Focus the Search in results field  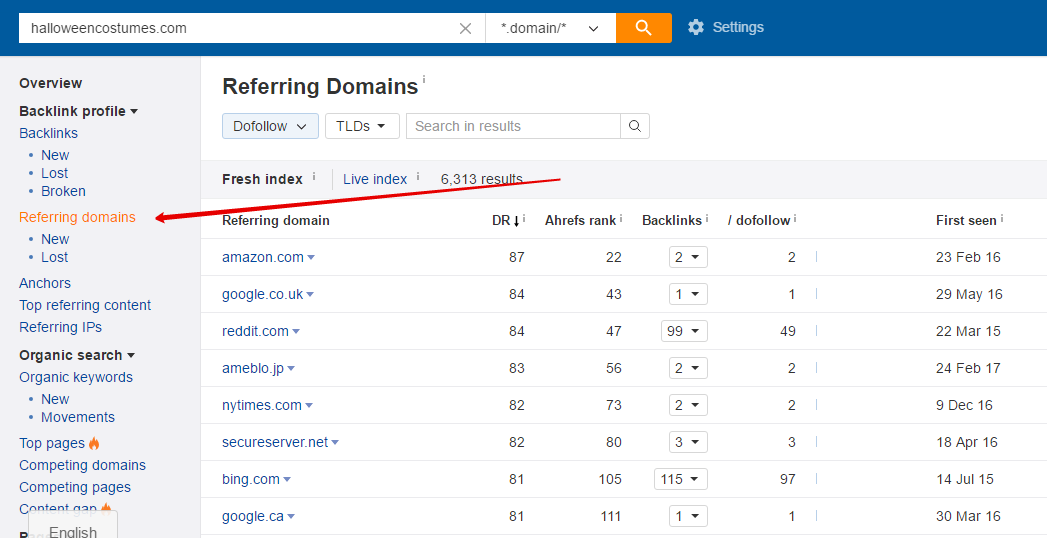[513, 126]
